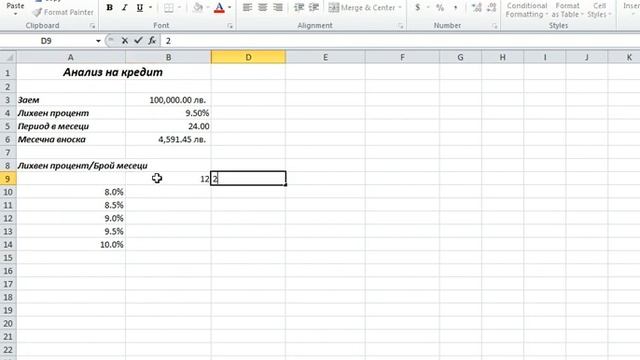Screen dimensions: 640x360
Task: Open Conditional Formatting menu
Action: tap(527, 10)
